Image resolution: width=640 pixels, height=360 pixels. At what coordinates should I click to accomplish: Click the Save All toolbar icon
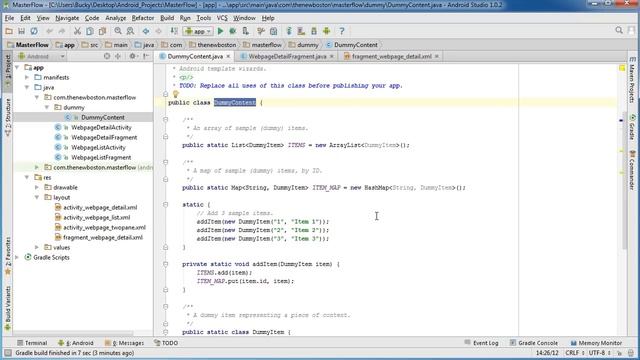[x=21, y=31]
